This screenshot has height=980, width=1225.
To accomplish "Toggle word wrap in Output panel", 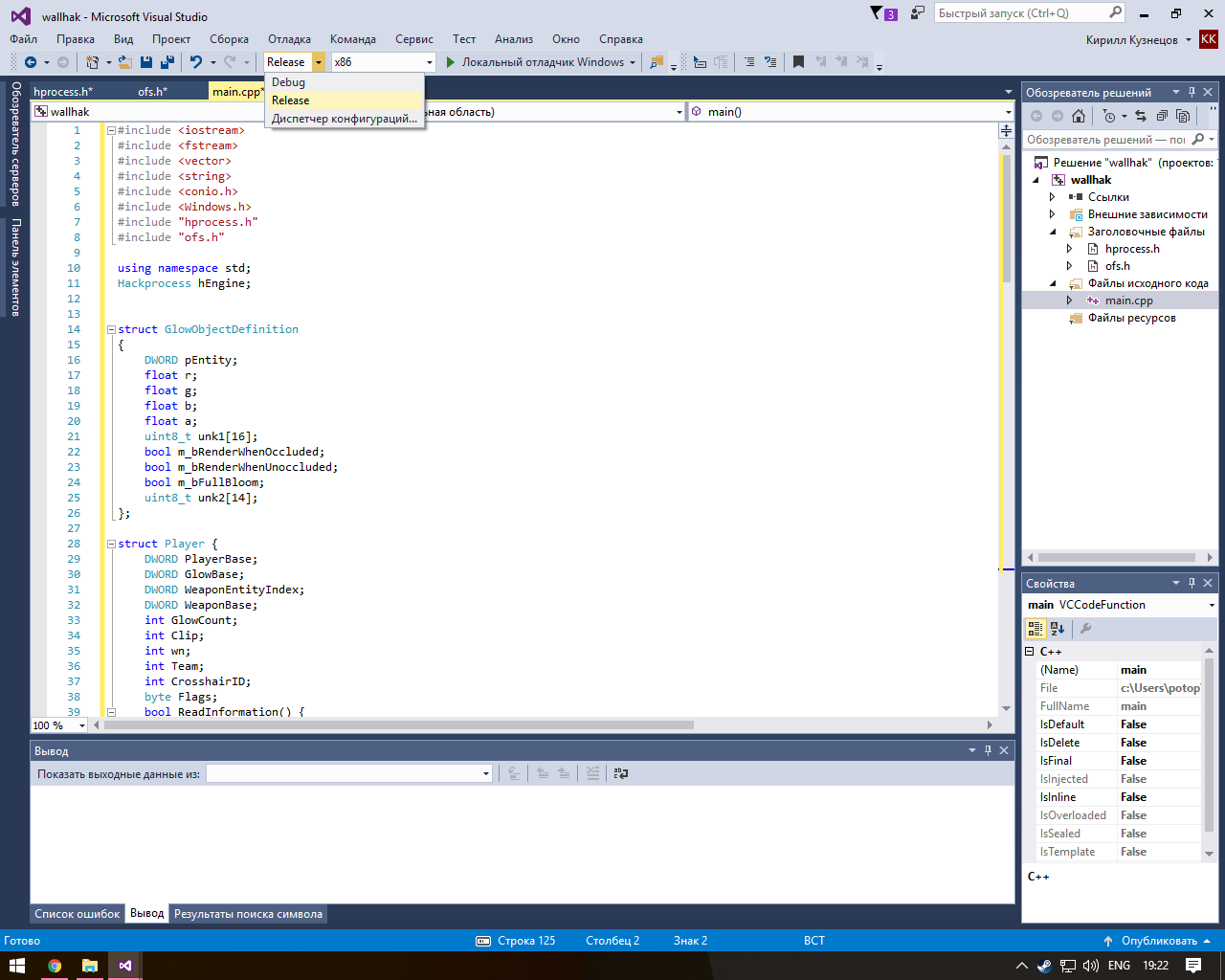I will click(x=620, y=773).
